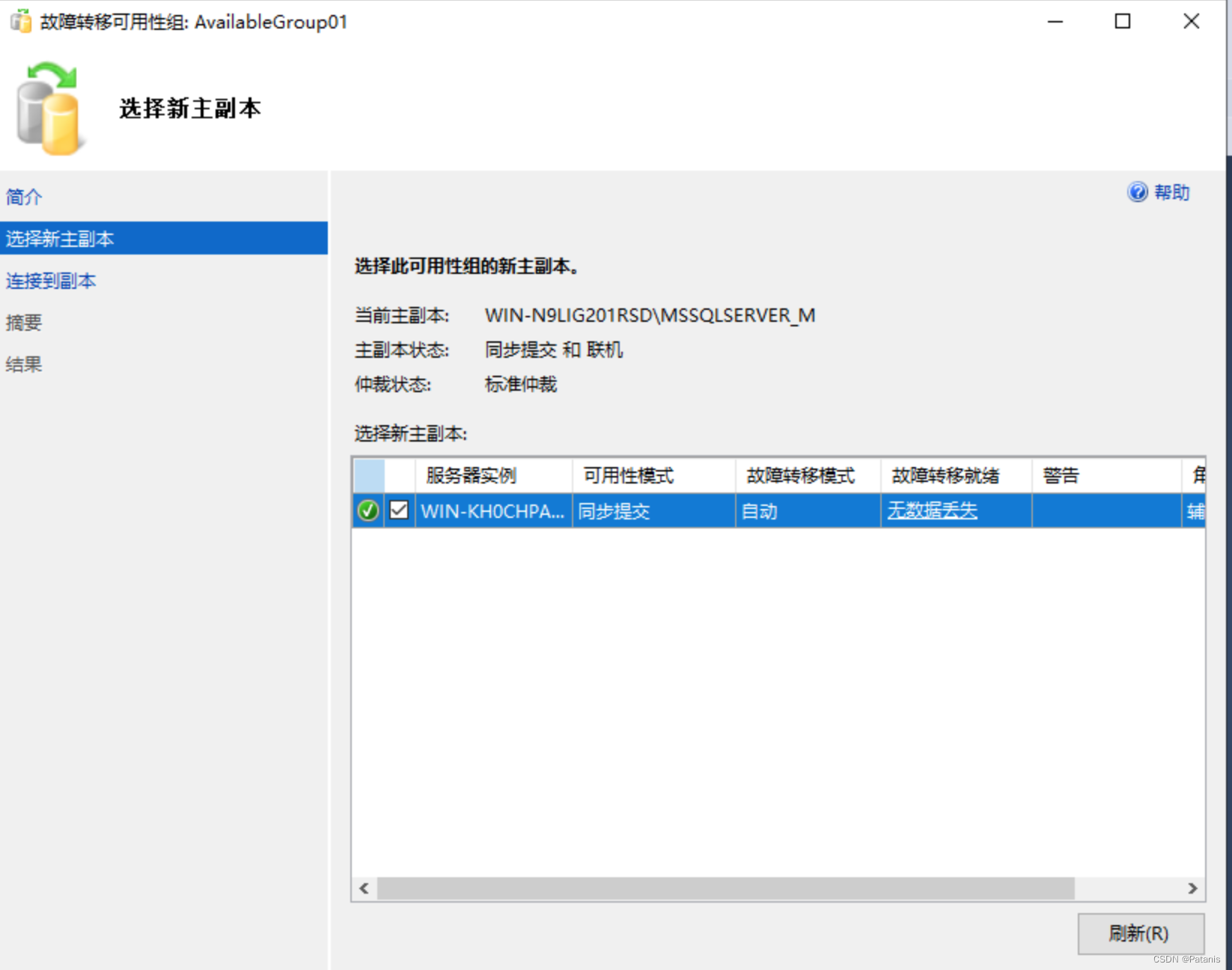Screen dimensions: 1232x970
Task: Sort by 故障转移就绪 column header
Action: (957, 475)
